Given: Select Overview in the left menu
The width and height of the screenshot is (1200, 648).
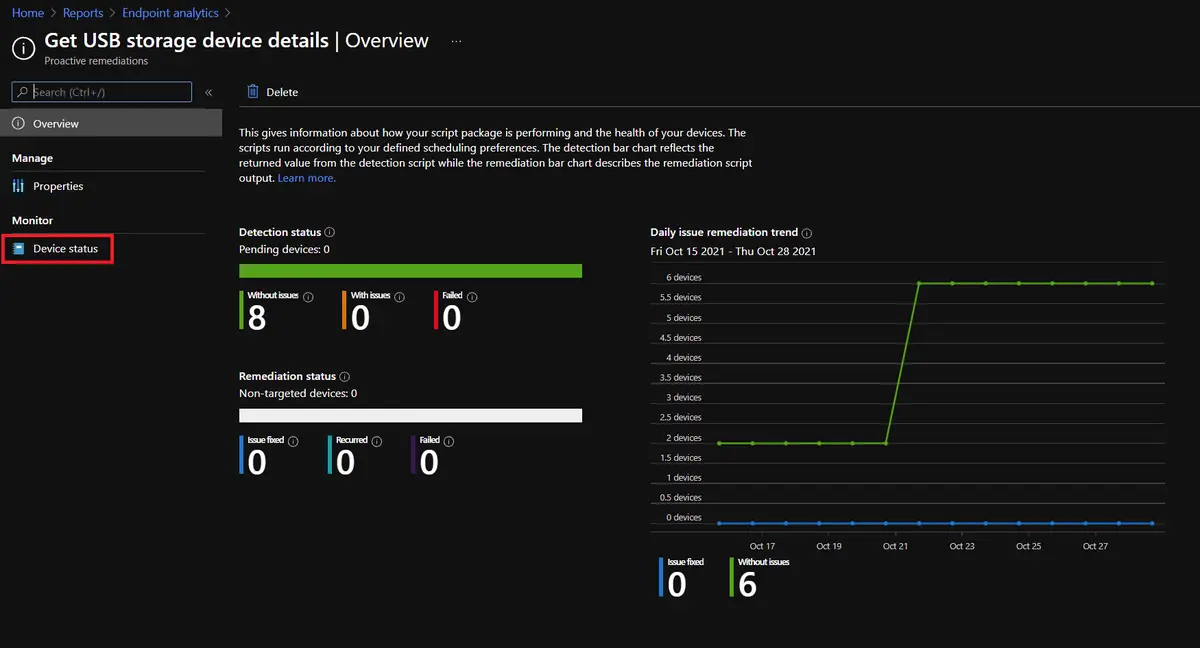Looking at the screenshot, I should pyautogui.click(x=56, y=124).
